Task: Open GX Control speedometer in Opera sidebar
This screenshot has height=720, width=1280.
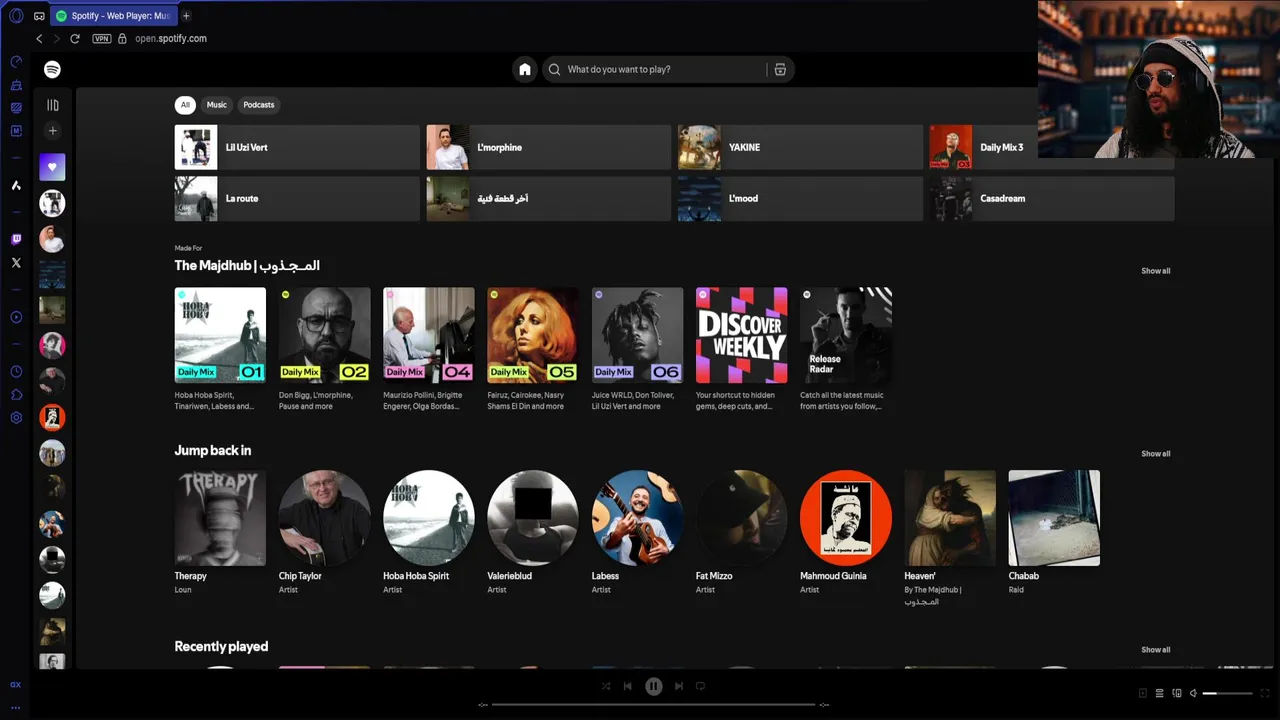Action: click(16, 62)
